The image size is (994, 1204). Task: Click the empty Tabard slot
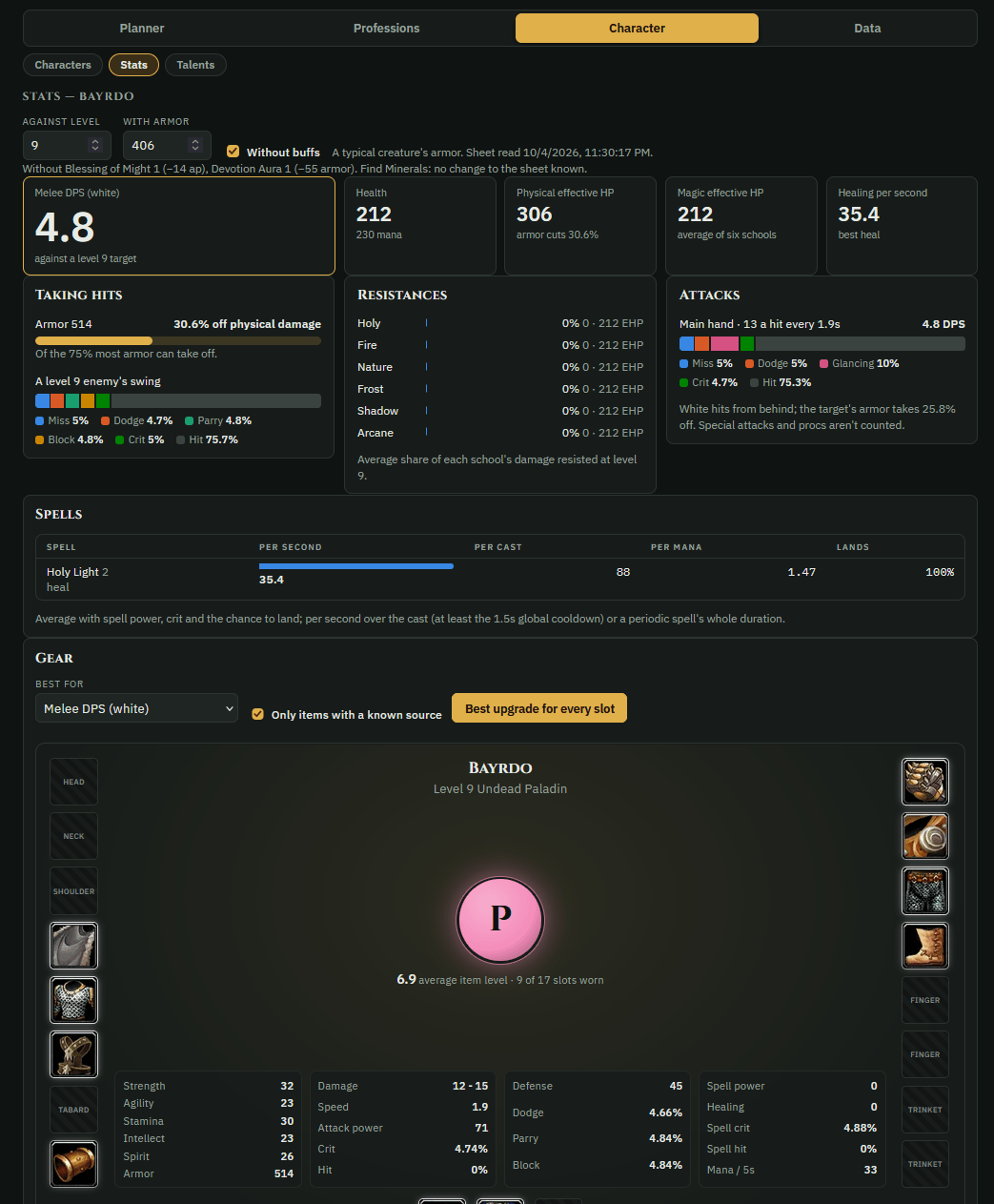click(x=73, y=1110)
